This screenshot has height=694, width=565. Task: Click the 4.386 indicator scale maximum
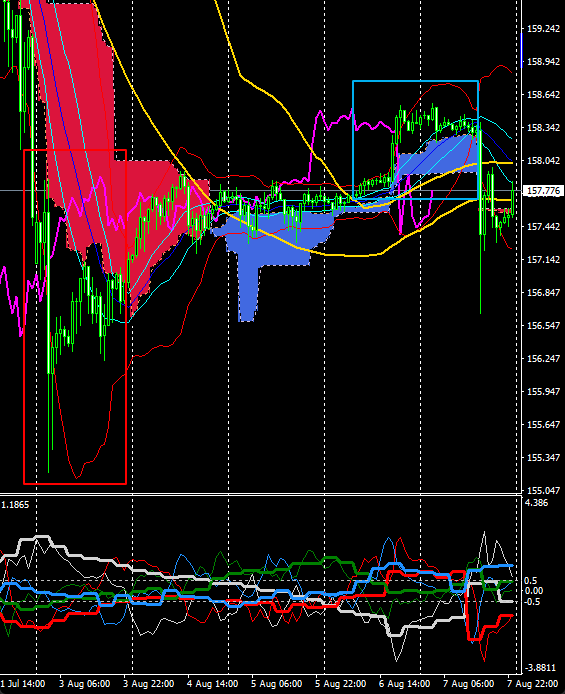coord(538,502)
